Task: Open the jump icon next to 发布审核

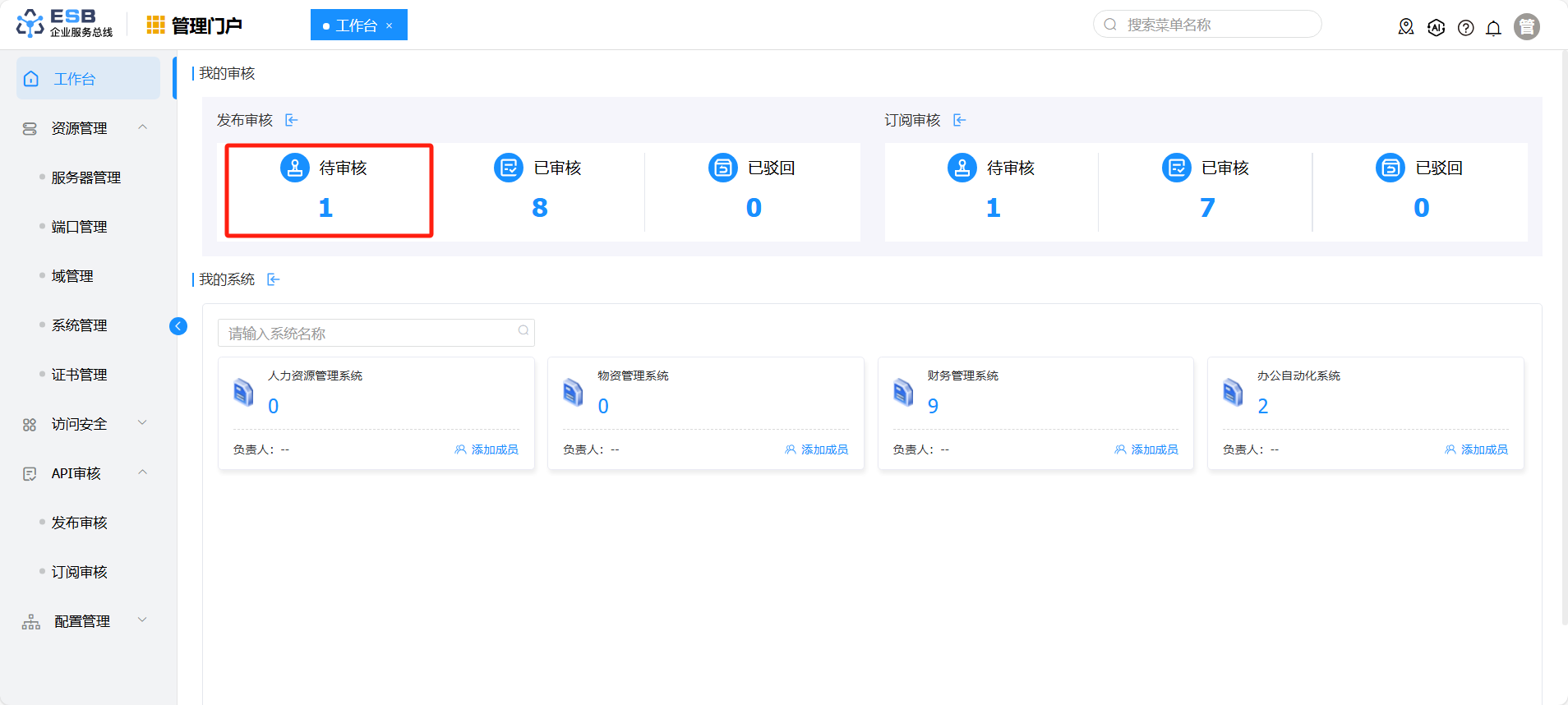Action: coord(292,121)
